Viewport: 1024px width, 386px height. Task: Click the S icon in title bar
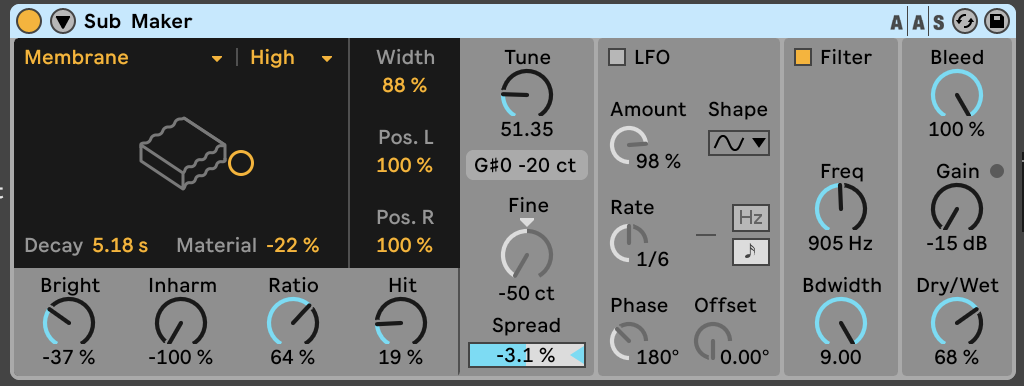click(938, 23)
